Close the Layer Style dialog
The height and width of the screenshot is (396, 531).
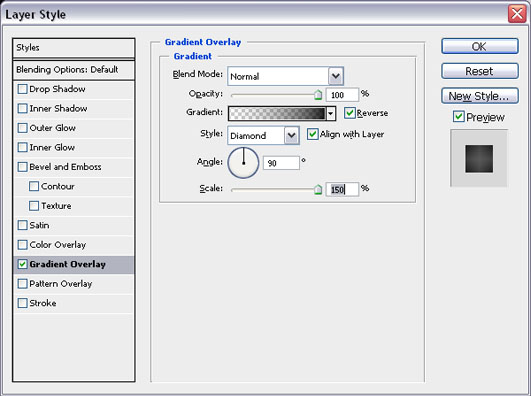pyautogui.click(x=517, y=14)
